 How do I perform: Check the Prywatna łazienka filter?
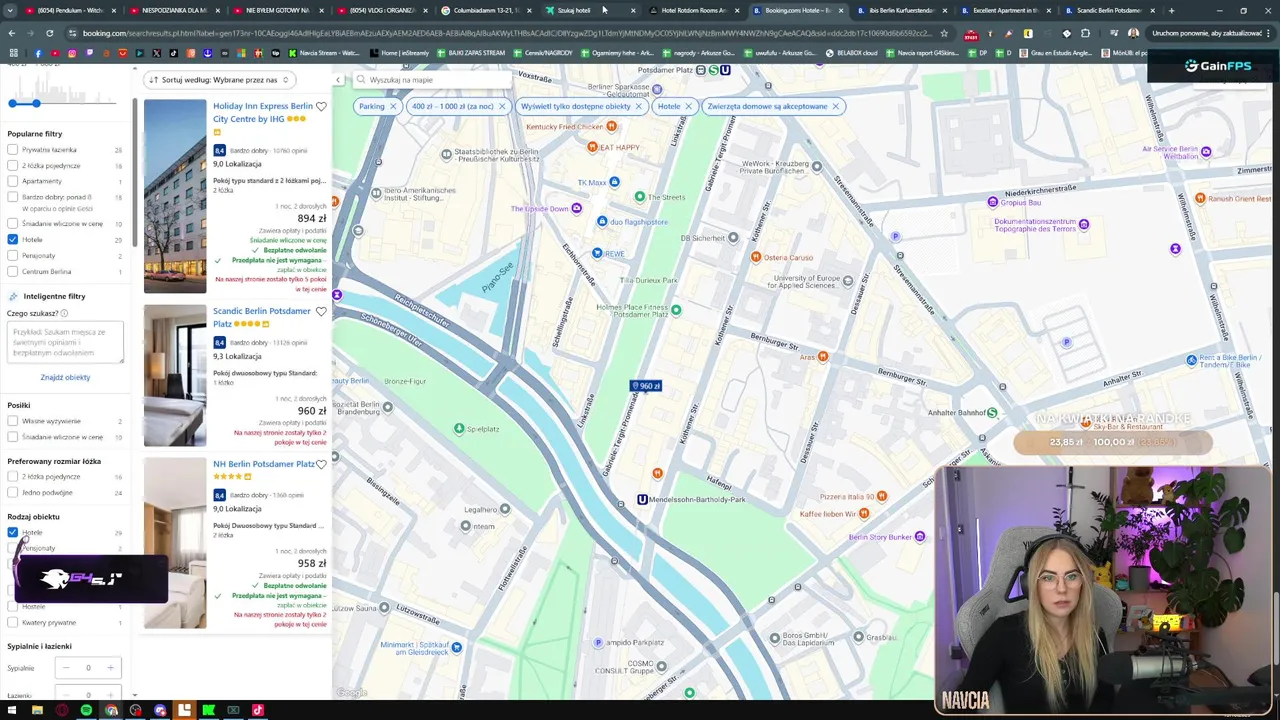pos(13,150)
